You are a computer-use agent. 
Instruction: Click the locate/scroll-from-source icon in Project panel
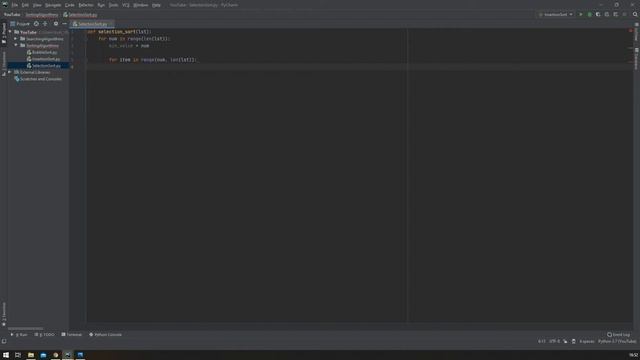pos(36,24)
